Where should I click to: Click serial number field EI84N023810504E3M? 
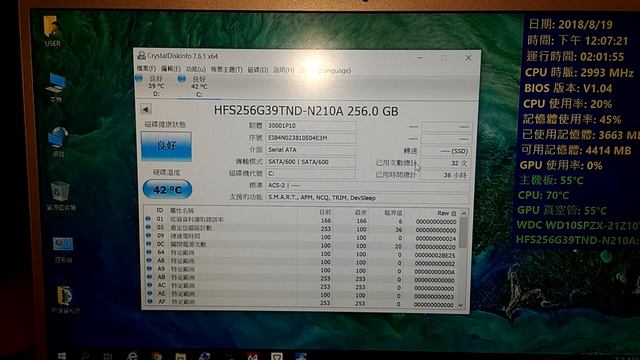(311, 138)
